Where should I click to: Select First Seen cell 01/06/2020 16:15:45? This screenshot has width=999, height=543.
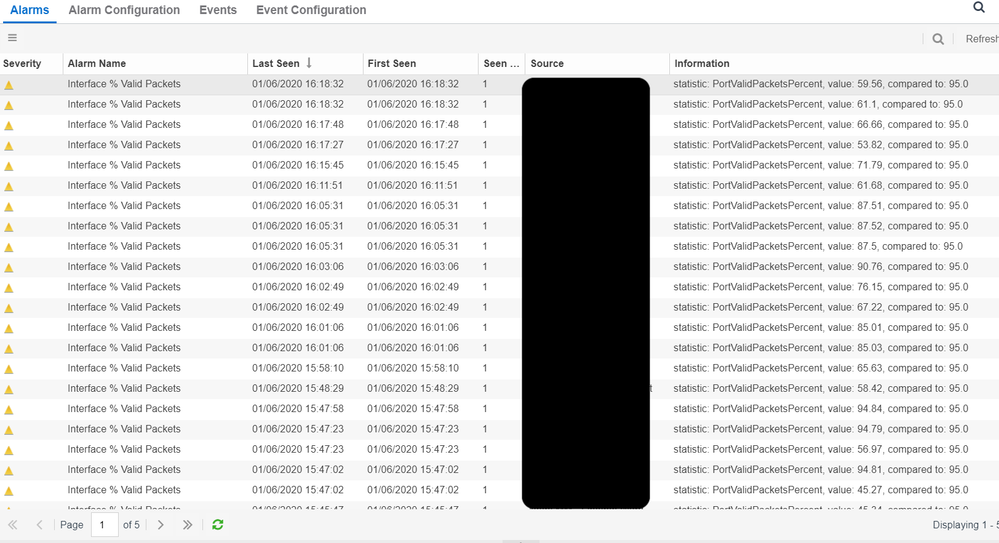413,165
